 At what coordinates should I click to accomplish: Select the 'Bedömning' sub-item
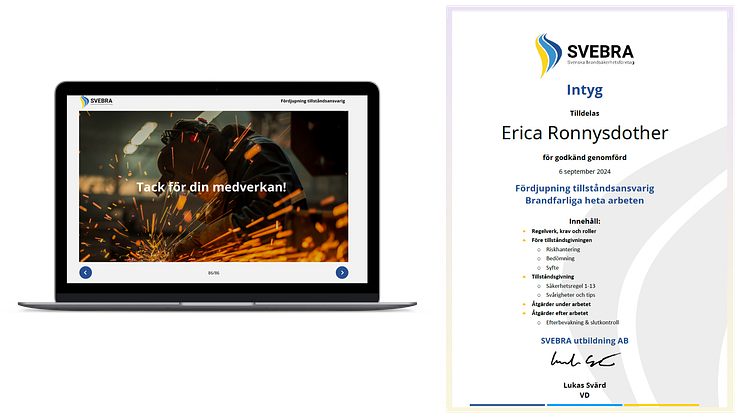(560, 258)
